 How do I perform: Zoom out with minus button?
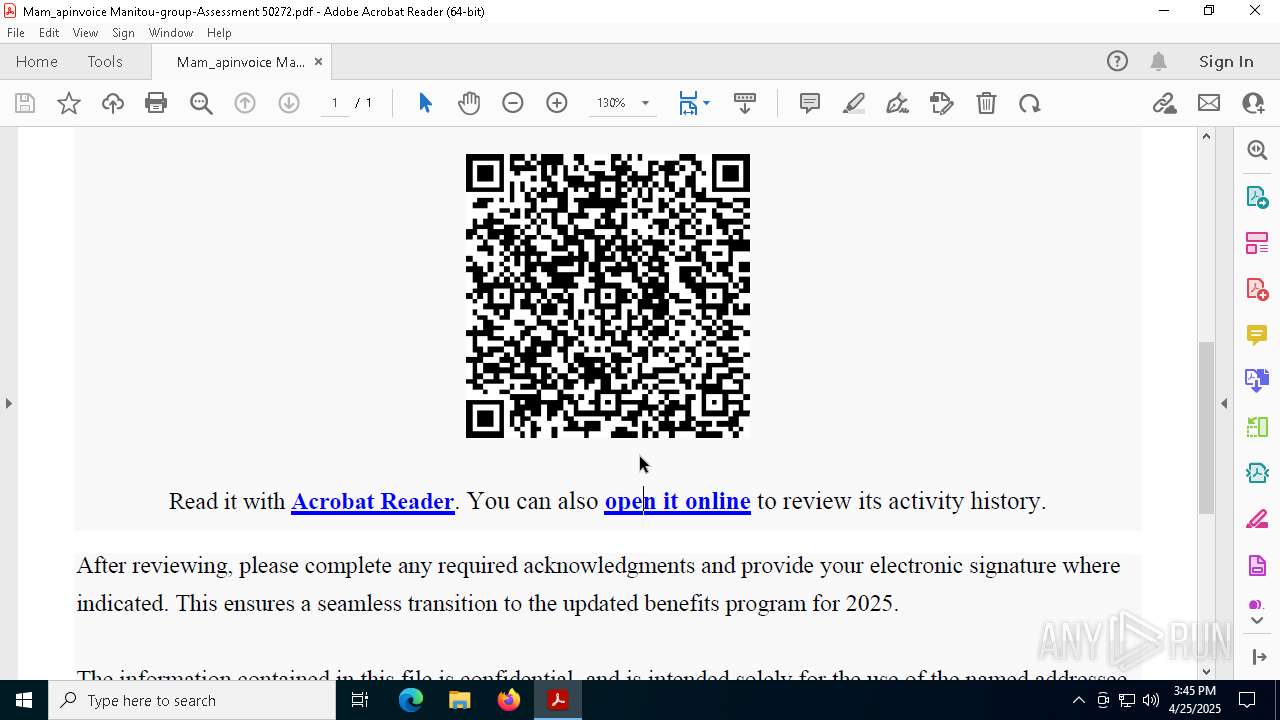pos(513,103)
